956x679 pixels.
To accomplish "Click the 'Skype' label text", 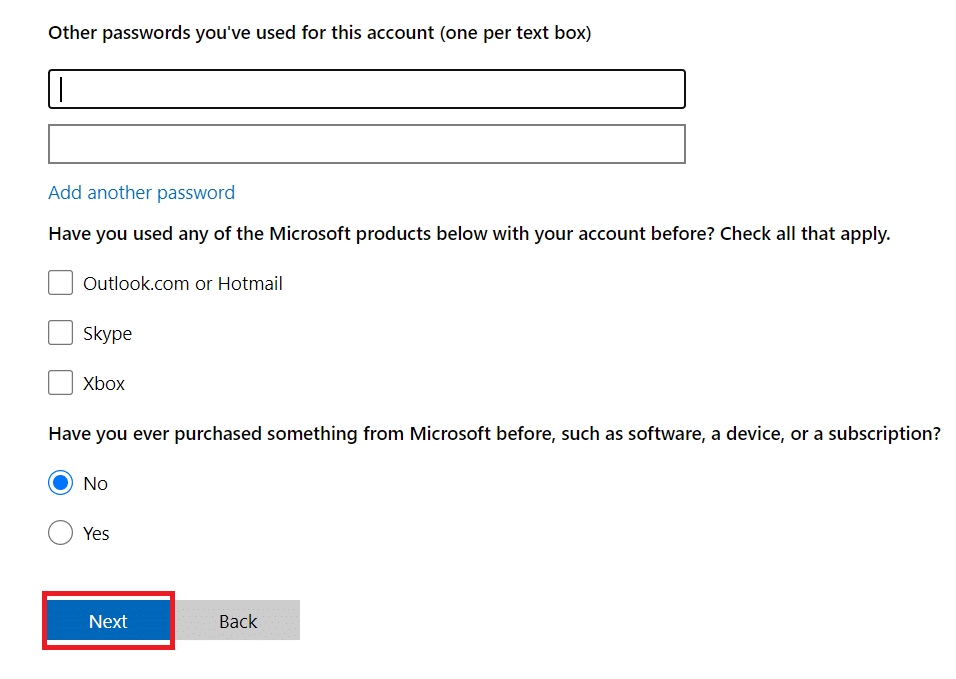I will pos(107,333).
